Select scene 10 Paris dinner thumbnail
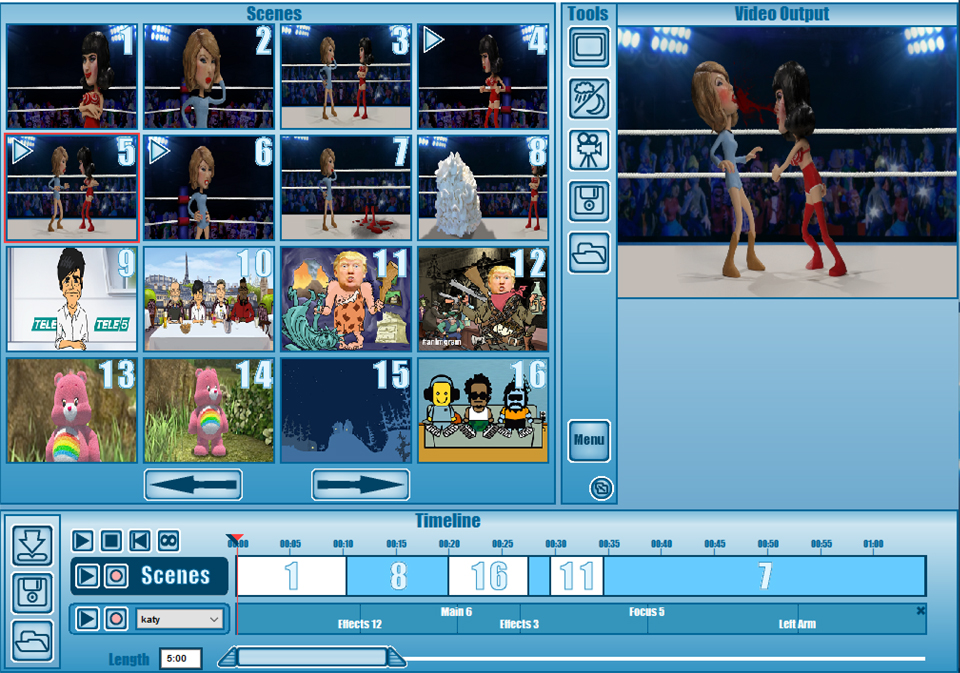The image size is (960, 673). tap(209, 299)
